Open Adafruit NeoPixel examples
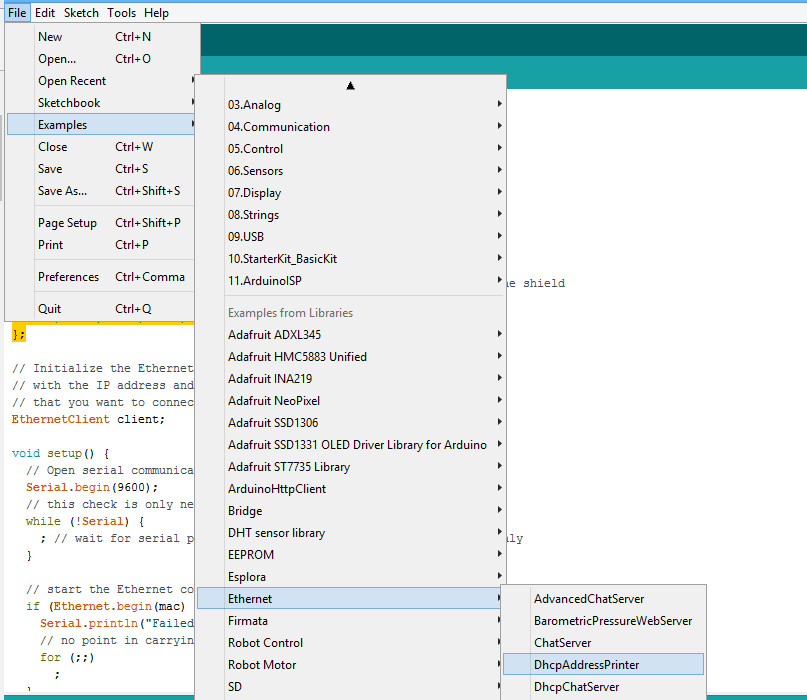 tap(350, 401)
